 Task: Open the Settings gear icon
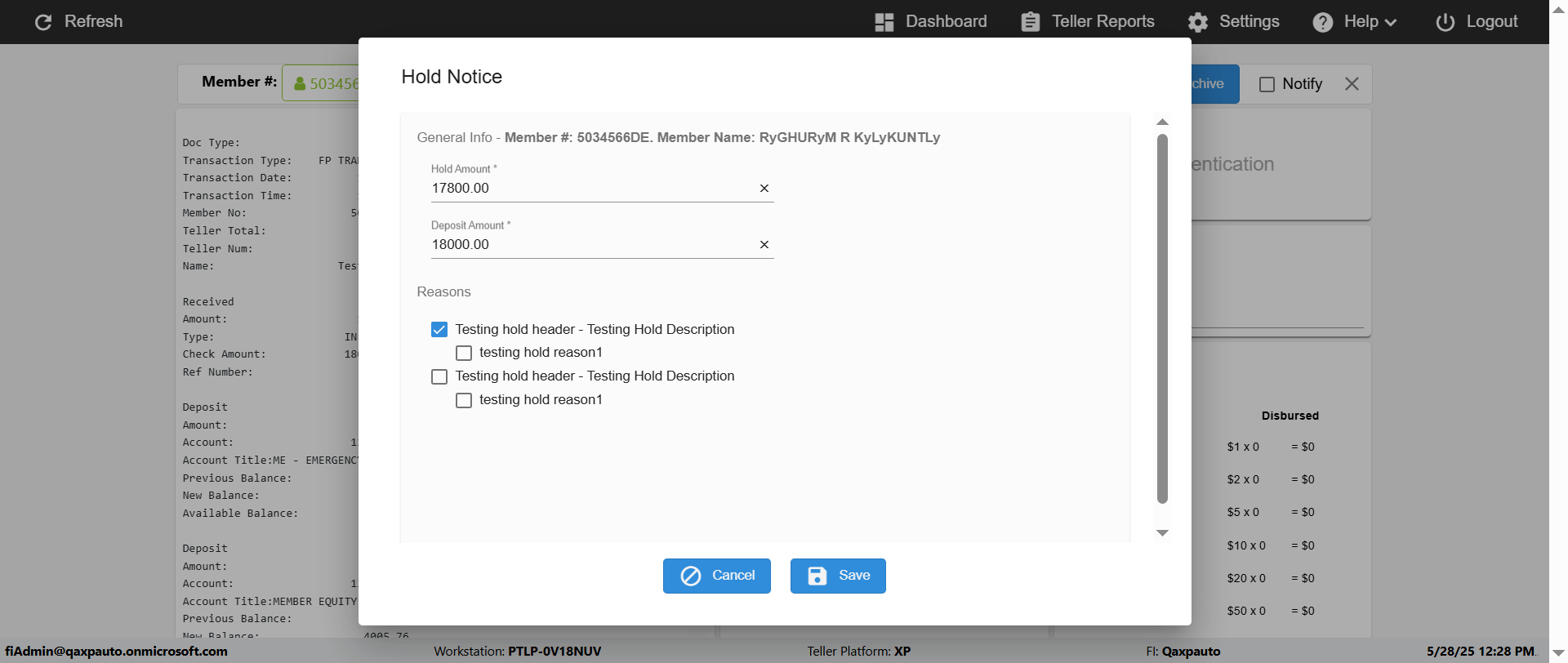tap(1198, 22)
